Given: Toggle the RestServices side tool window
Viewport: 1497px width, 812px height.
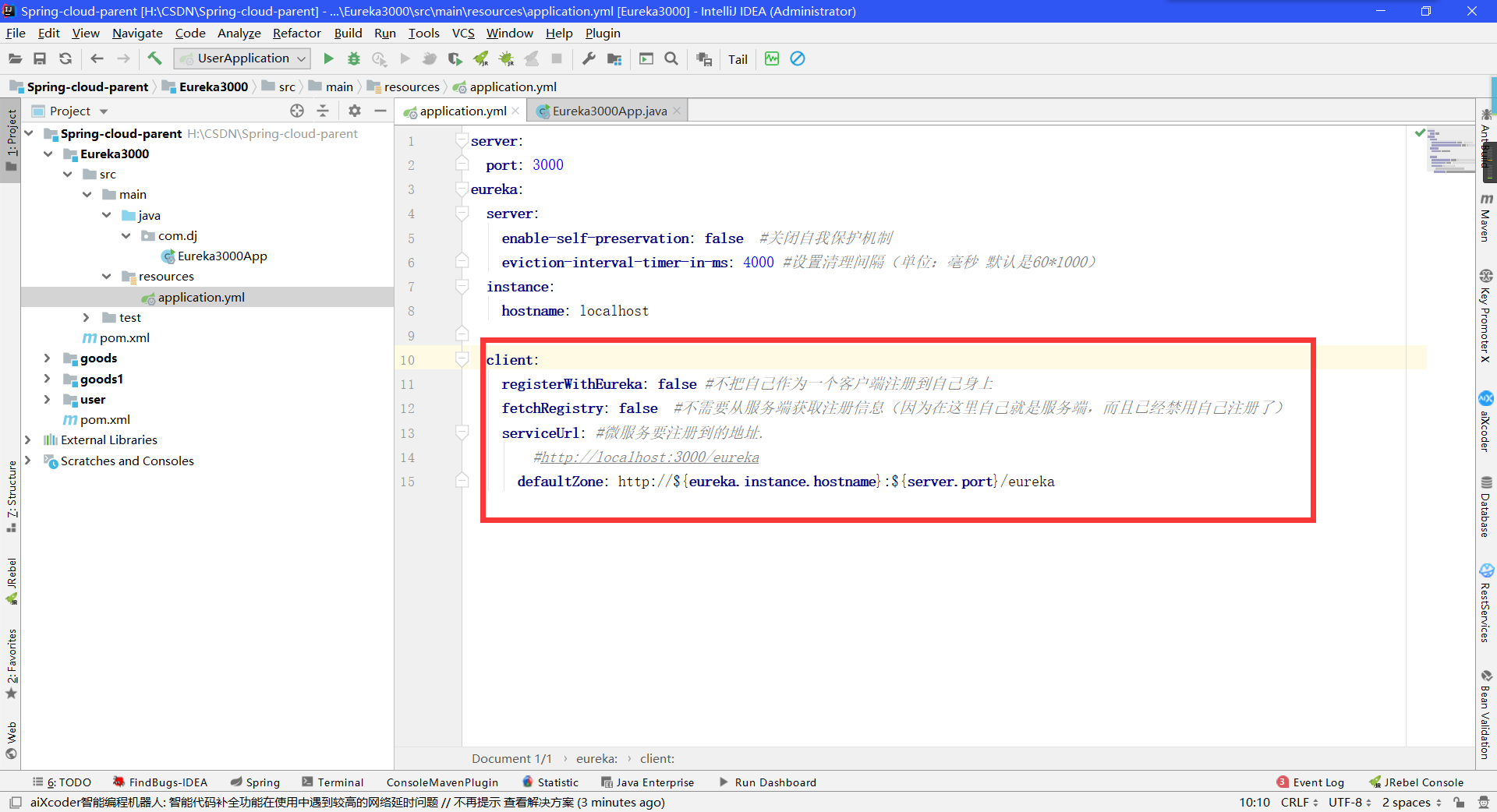Looking at the screenshot, I should 1486,603.
